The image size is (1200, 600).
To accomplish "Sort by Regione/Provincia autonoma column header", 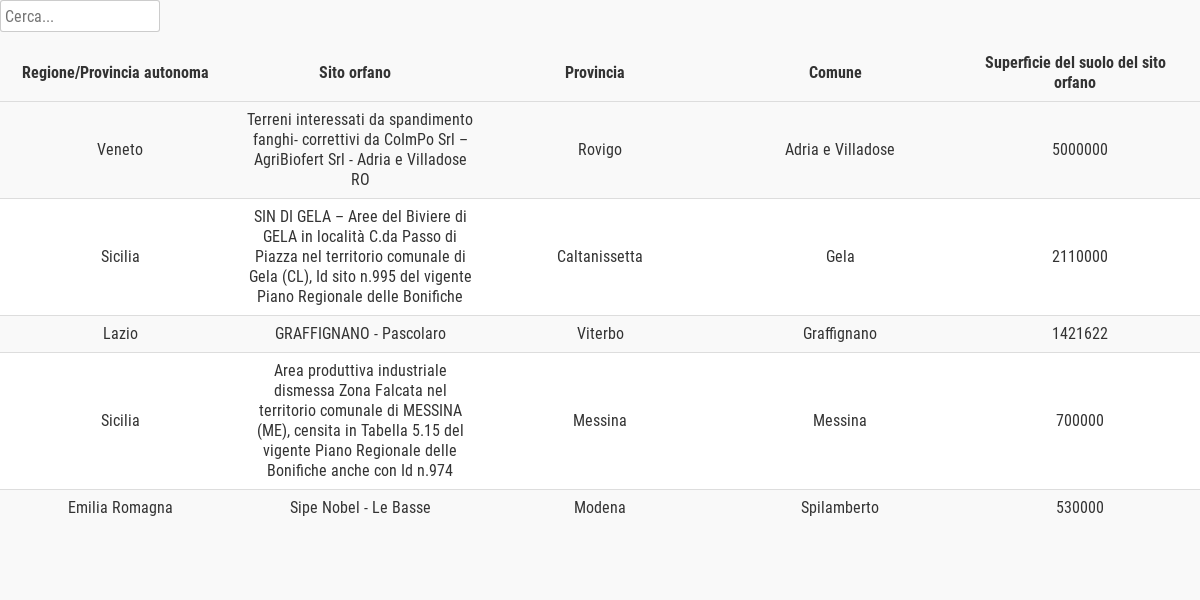I will tap(115, 72).
